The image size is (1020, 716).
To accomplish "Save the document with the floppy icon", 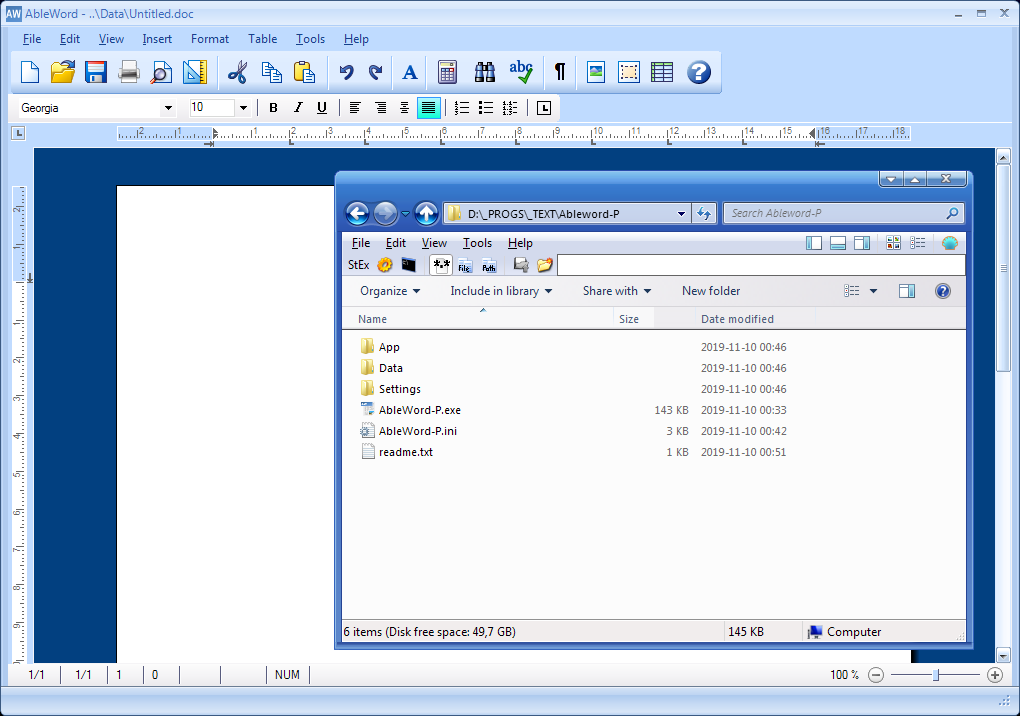I will (96, 72).
